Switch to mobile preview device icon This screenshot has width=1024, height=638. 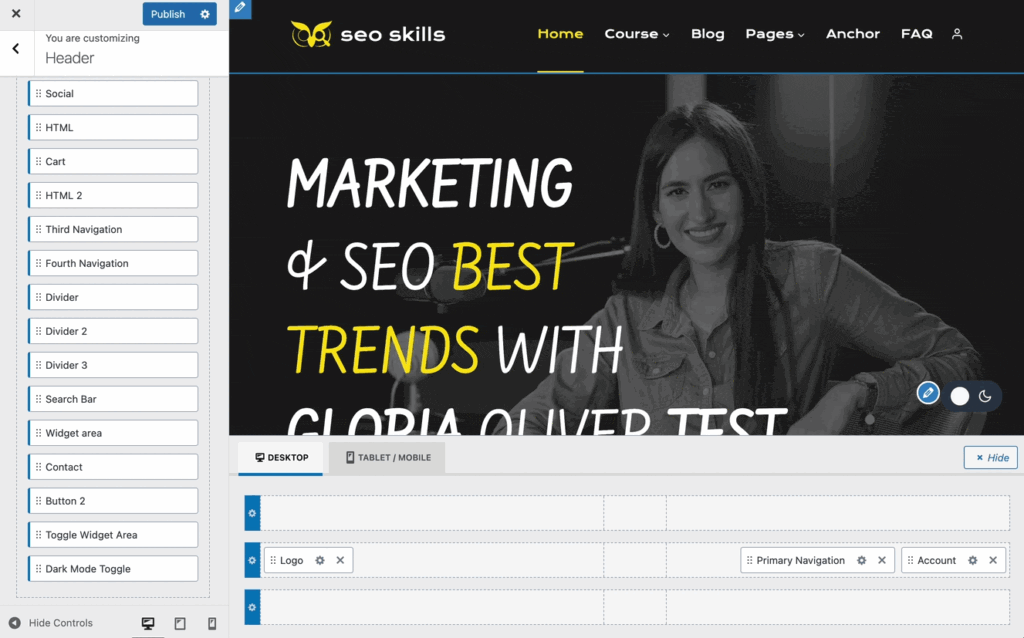(x=212, y=623)
